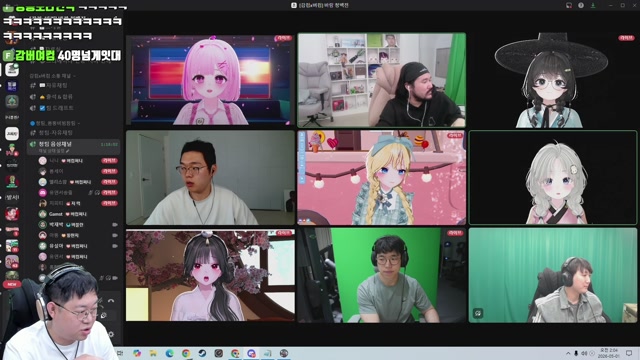Viewport: 640px width, 360px height.
Task: Open the taskbar clock and date
Action: tap(608, 353)
